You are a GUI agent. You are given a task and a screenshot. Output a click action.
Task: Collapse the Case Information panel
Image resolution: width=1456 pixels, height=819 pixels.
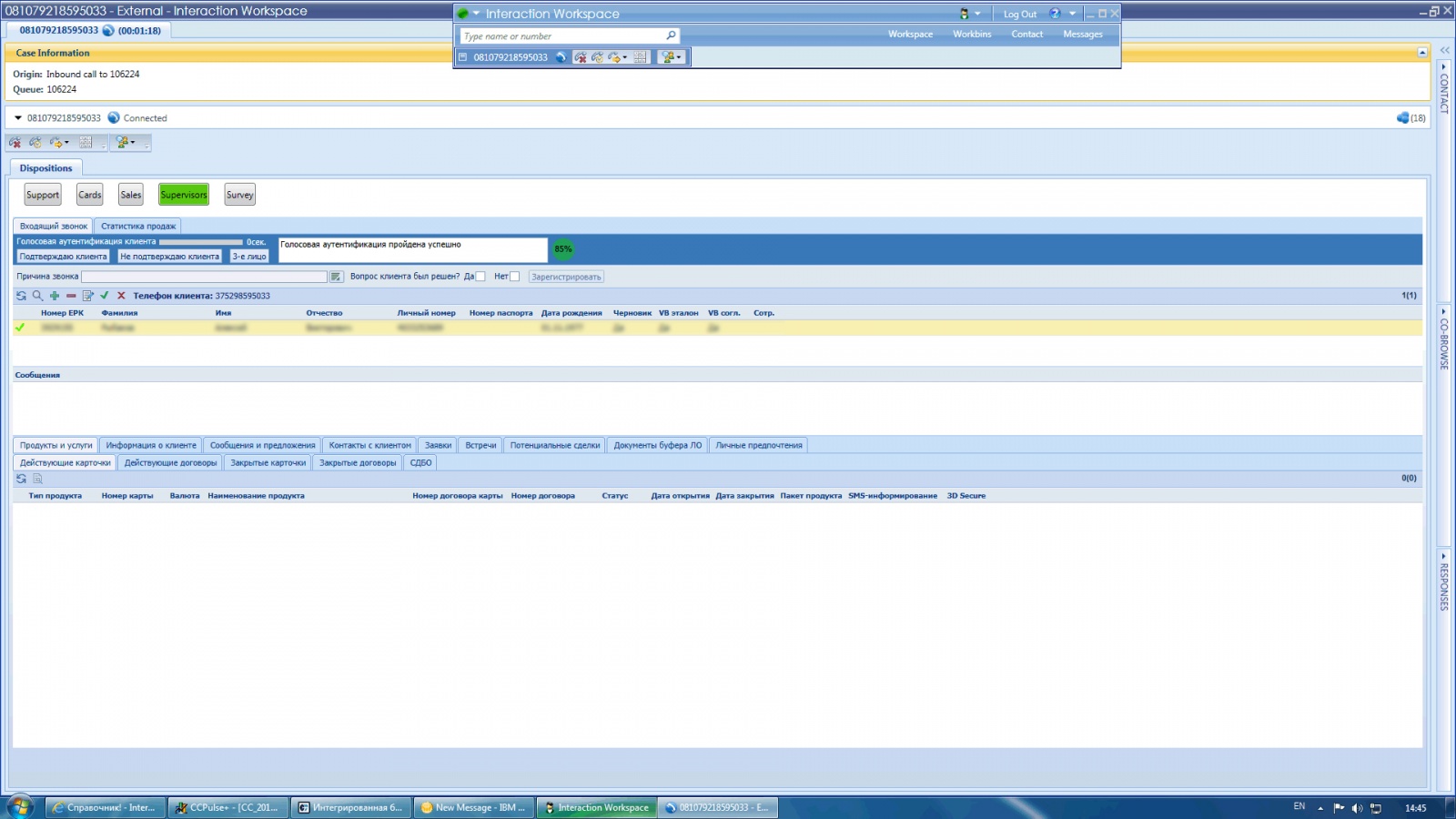[x=1422, y=53]
